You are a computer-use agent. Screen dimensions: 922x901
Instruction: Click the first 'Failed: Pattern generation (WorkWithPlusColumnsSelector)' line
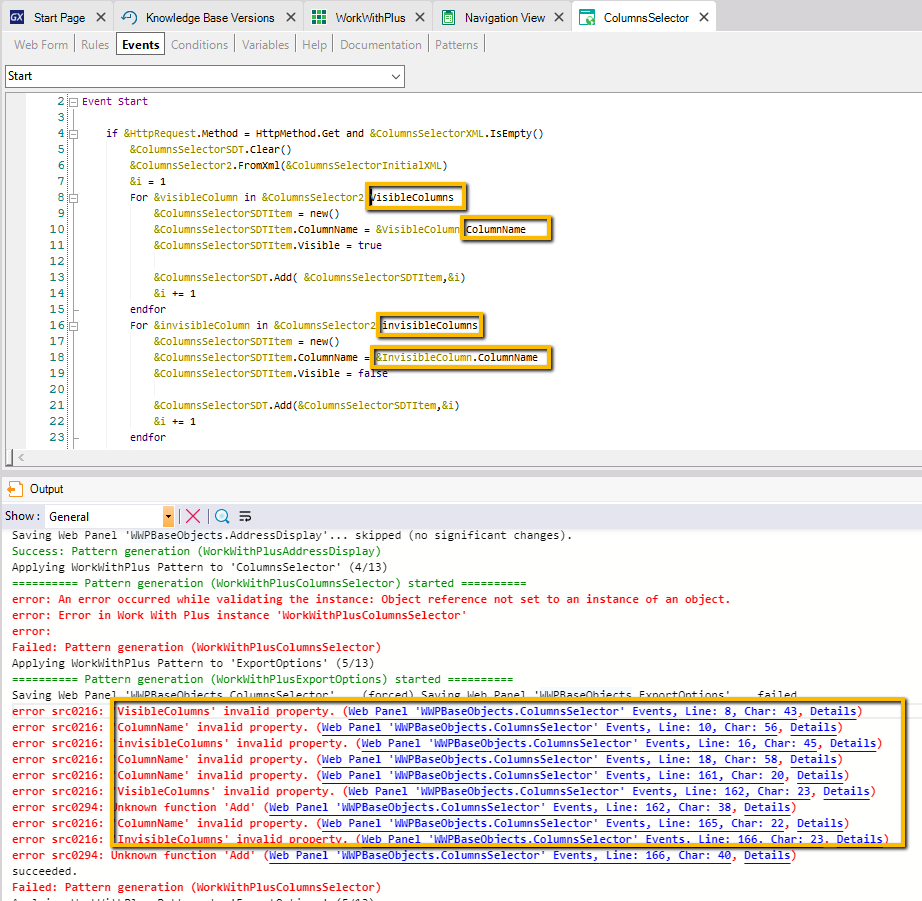click(x=196, y=647)
